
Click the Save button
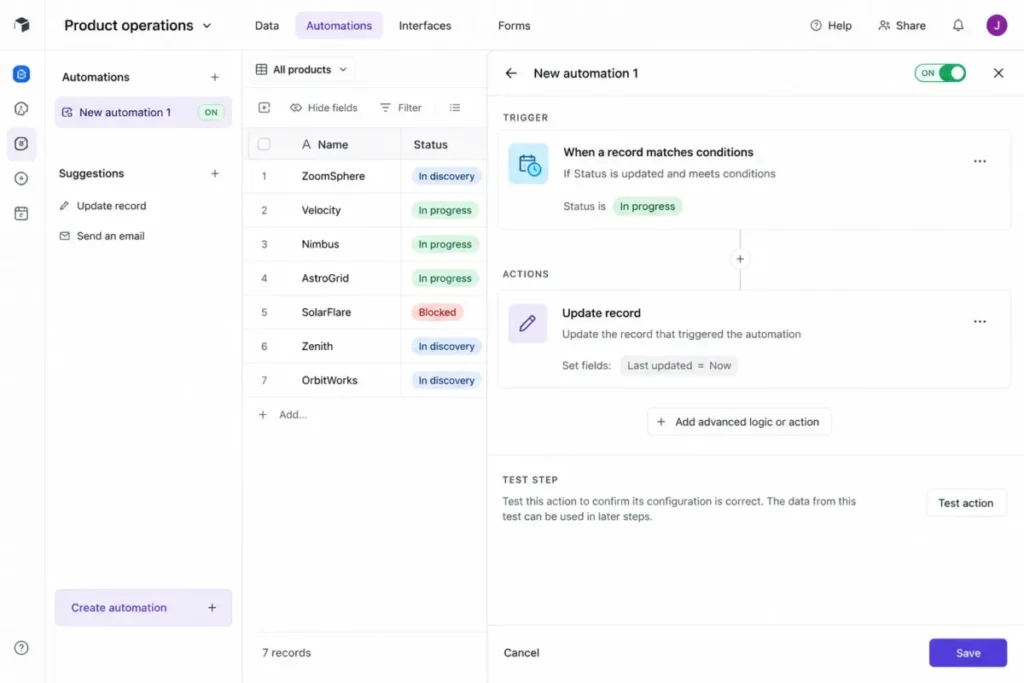(968, 652)
